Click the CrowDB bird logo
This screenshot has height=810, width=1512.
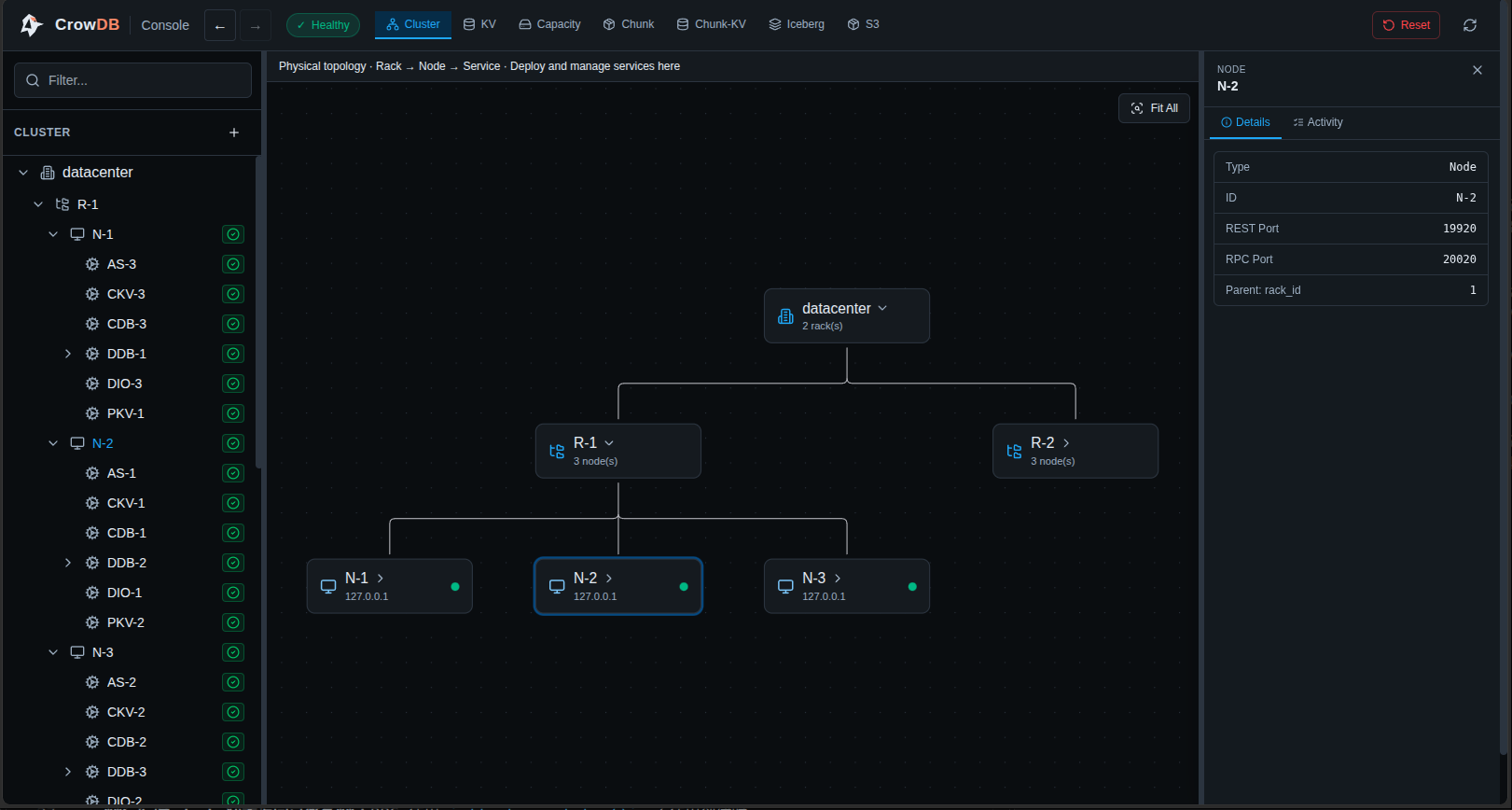click(31, 25)
